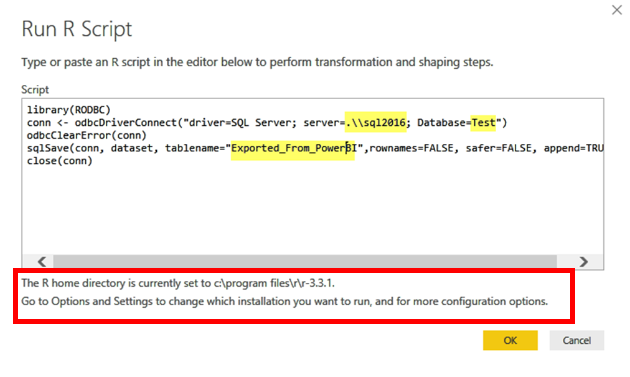Click the highlighted .\\sql2016 server name

(x=375, y=123)
